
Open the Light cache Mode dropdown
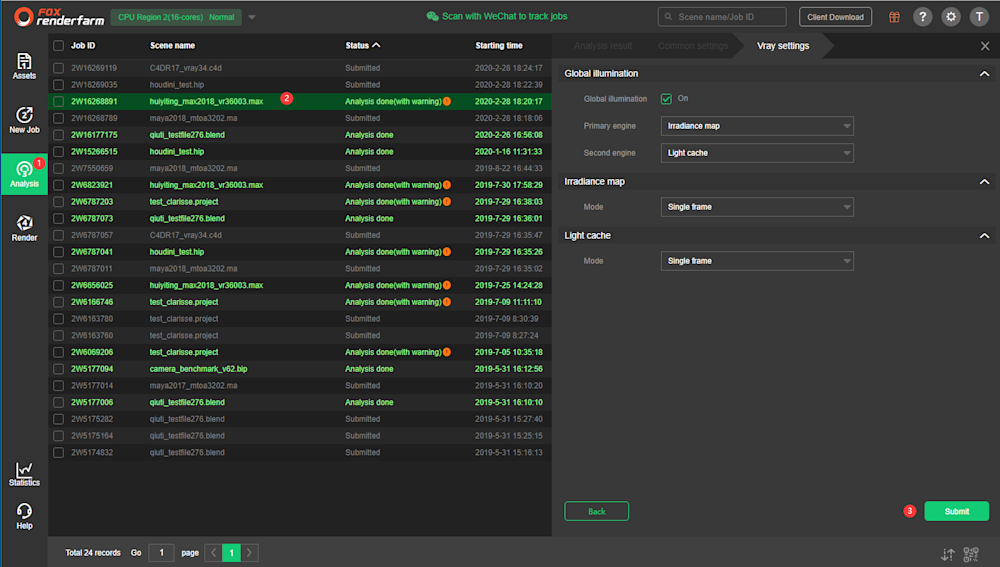(757, 261)
